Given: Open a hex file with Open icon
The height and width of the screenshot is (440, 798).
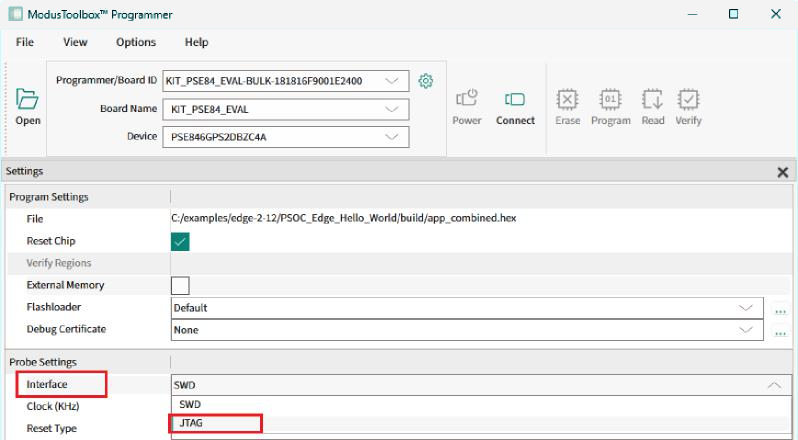Looking at the screenshot, I should click(x=27, y=107).
